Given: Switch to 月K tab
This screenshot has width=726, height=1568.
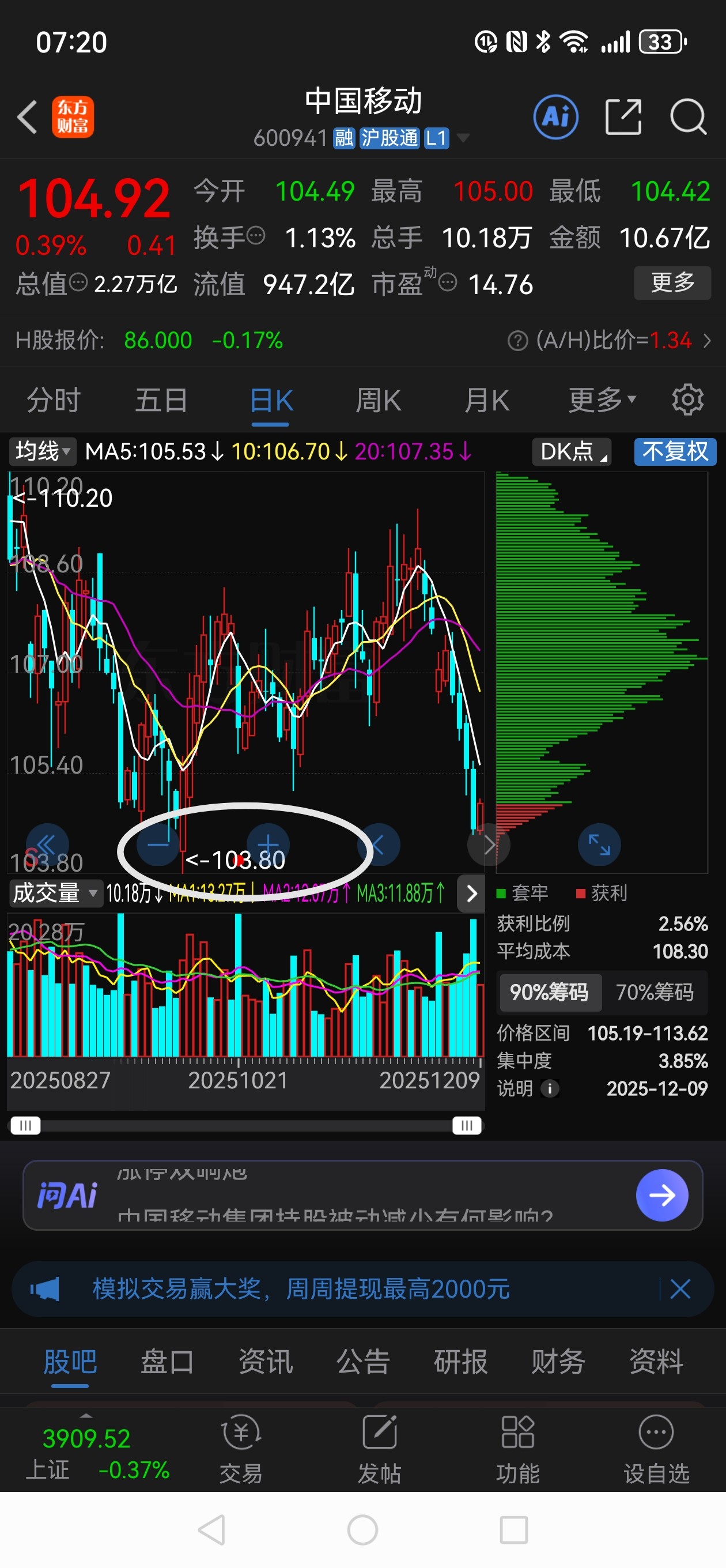Looking at the screenshot, I should pos(486,400).
